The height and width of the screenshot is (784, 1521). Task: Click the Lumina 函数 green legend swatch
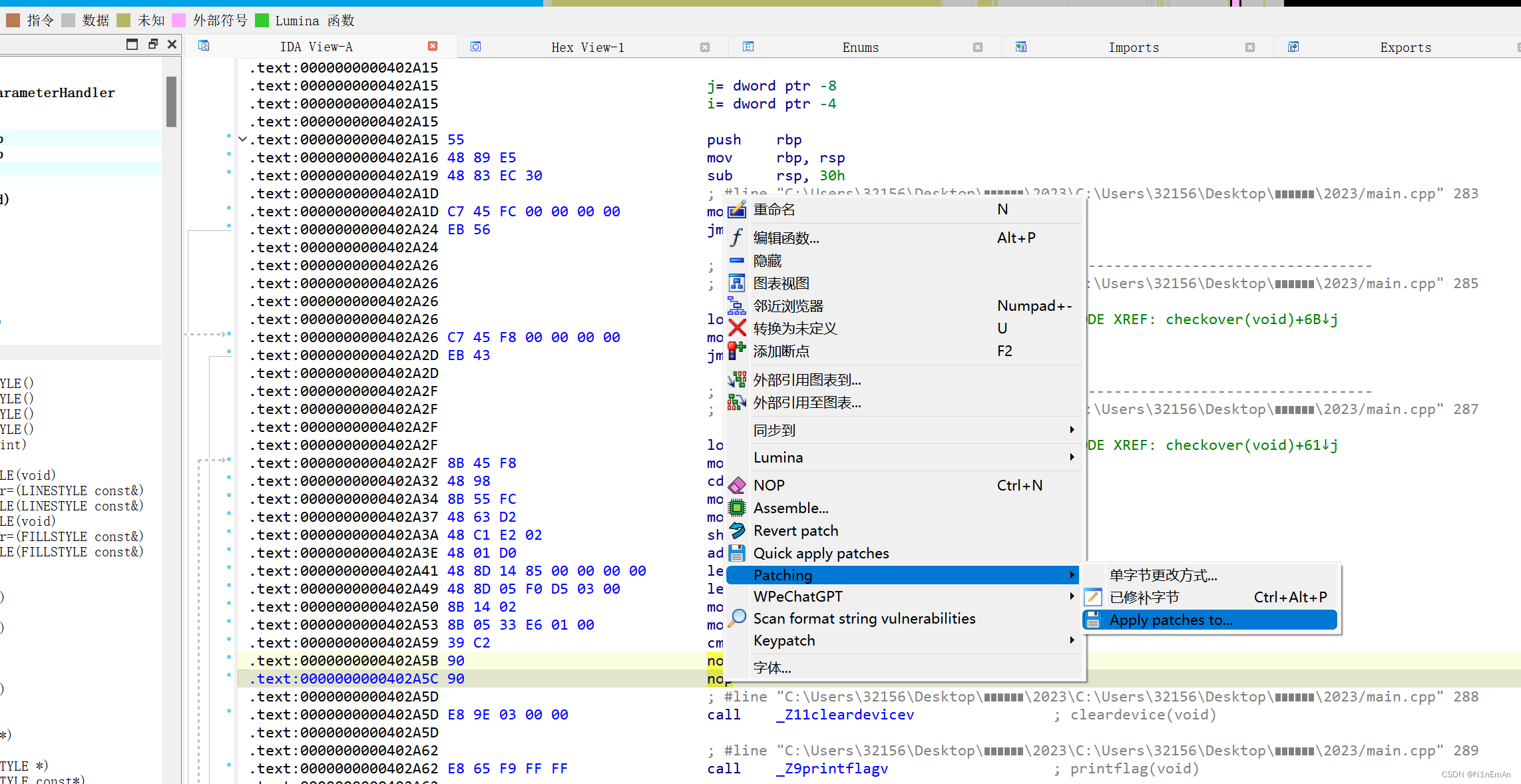tap(262, 21)
